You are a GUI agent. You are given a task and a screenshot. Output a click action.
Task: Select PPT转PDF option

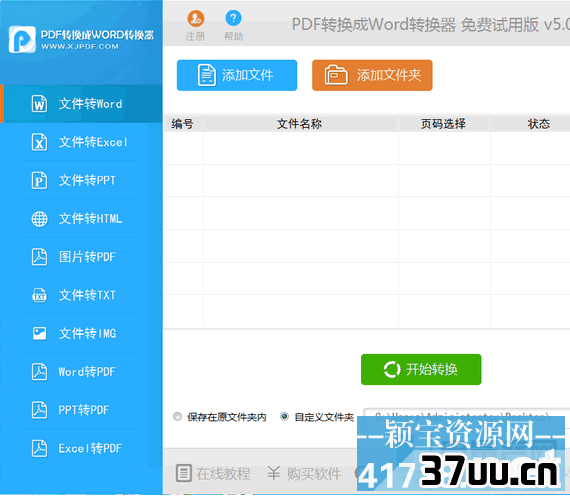(81, 410)
